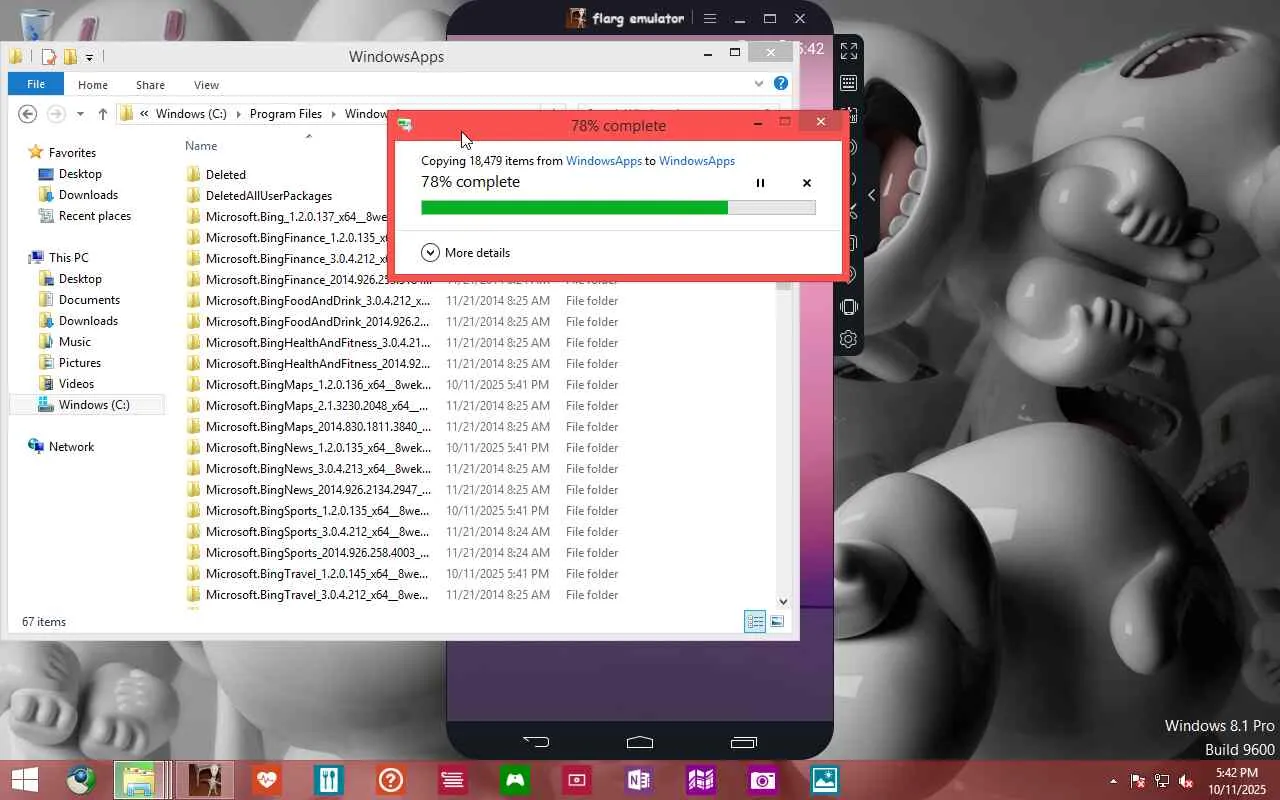Select Network in navigation pane
Viewport: 1280px width, 800px height.
(71, 447)
